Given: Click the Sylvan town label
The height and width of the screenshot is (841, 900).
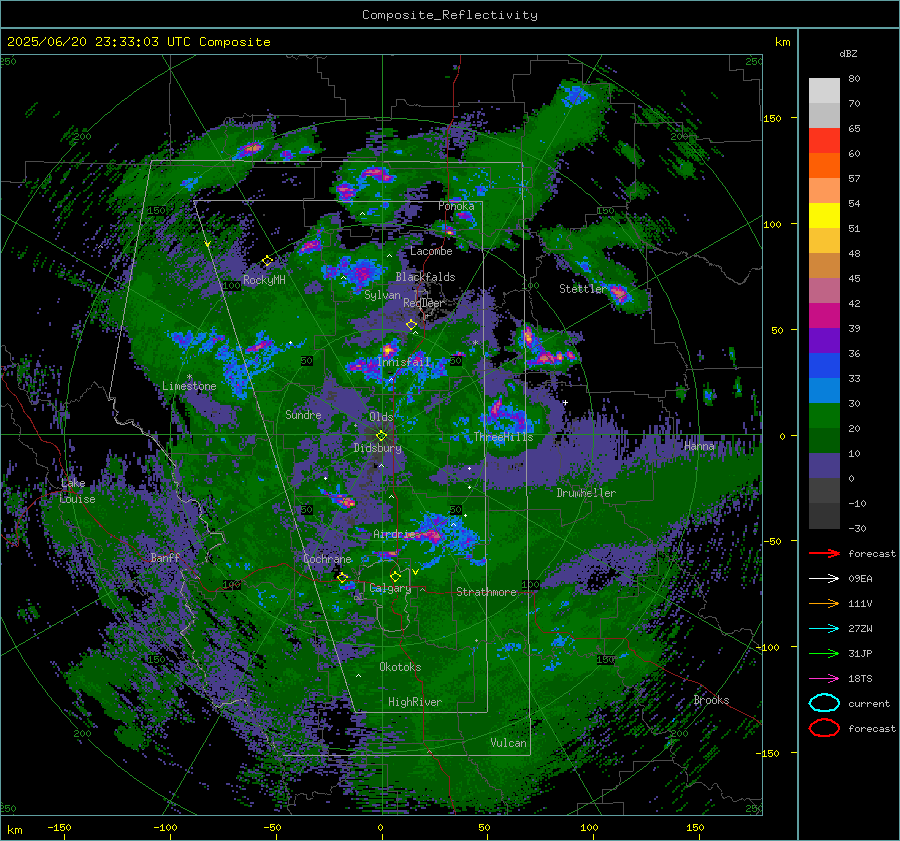Looking at the screenshot, I should (x=382, y=295).
